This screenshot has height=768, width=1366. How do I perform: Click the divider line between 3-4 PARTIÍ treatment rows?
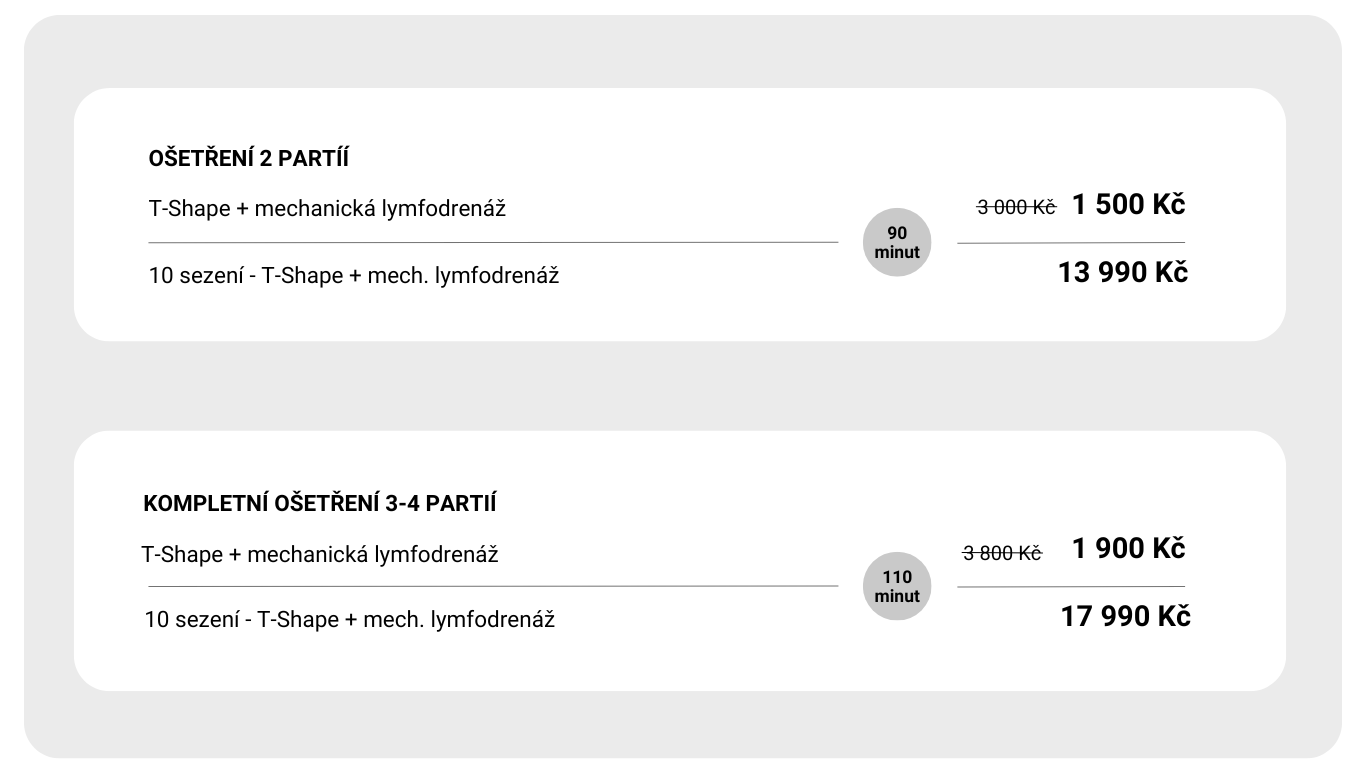pos(493,586)
